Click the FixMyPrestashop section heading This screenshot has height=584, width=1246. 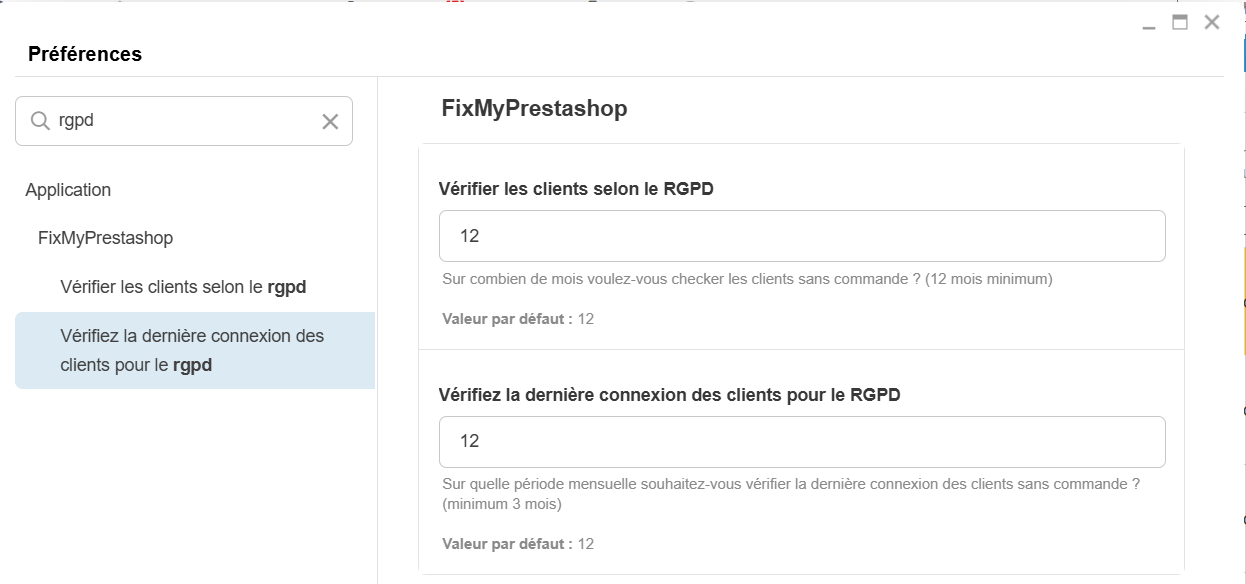click(x=534, y=108)
